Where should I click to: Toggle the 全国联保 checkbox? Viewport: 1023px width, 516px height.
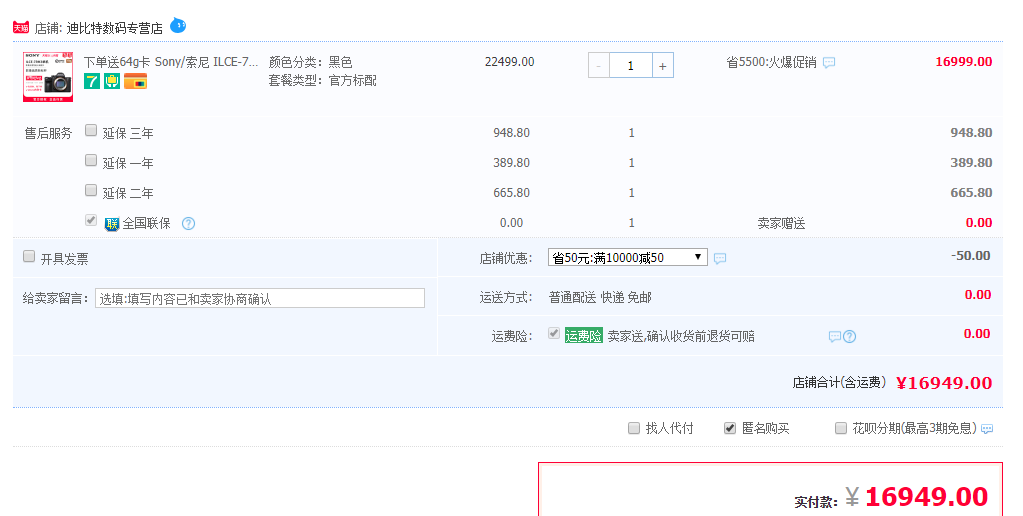click(x=91, y=220)
